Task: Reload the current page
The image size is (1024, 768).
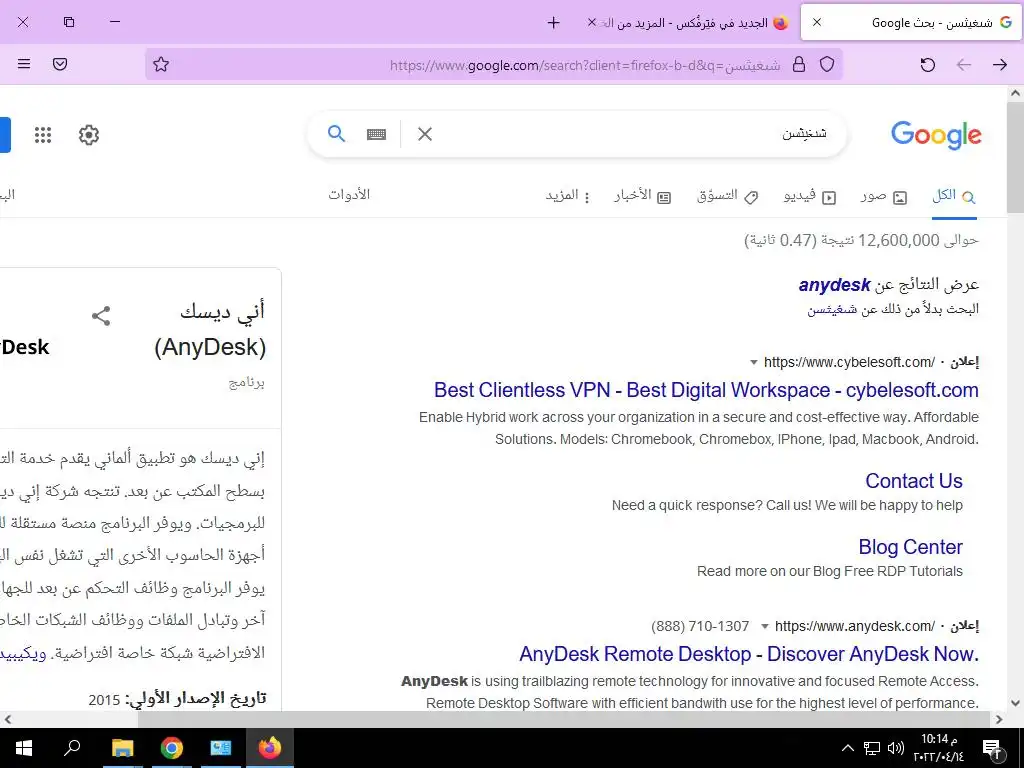Action: pos(927,65)
